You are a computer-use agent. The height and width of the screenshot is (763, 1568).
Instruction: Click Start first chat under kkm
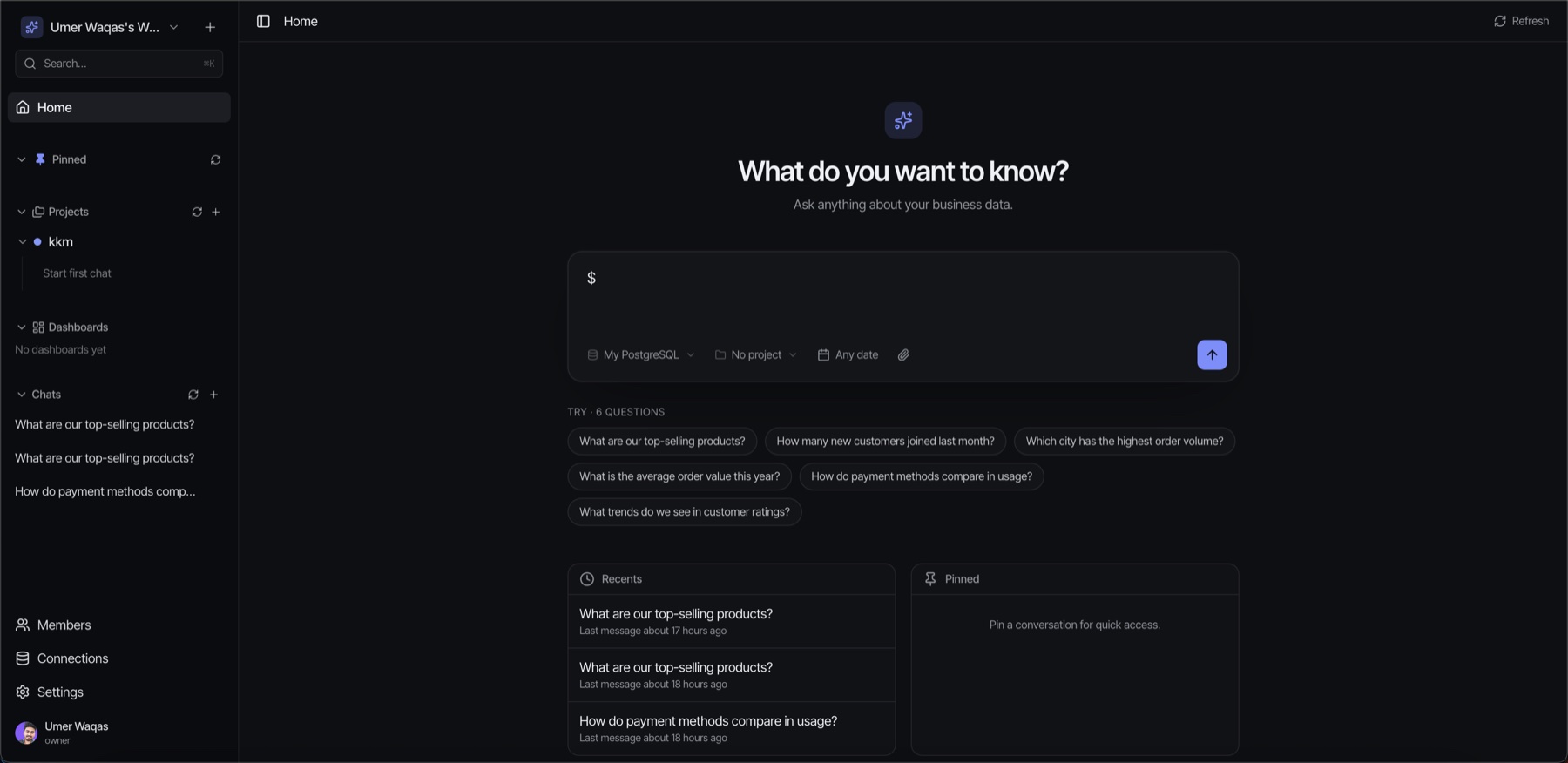(x=77, y=273)
